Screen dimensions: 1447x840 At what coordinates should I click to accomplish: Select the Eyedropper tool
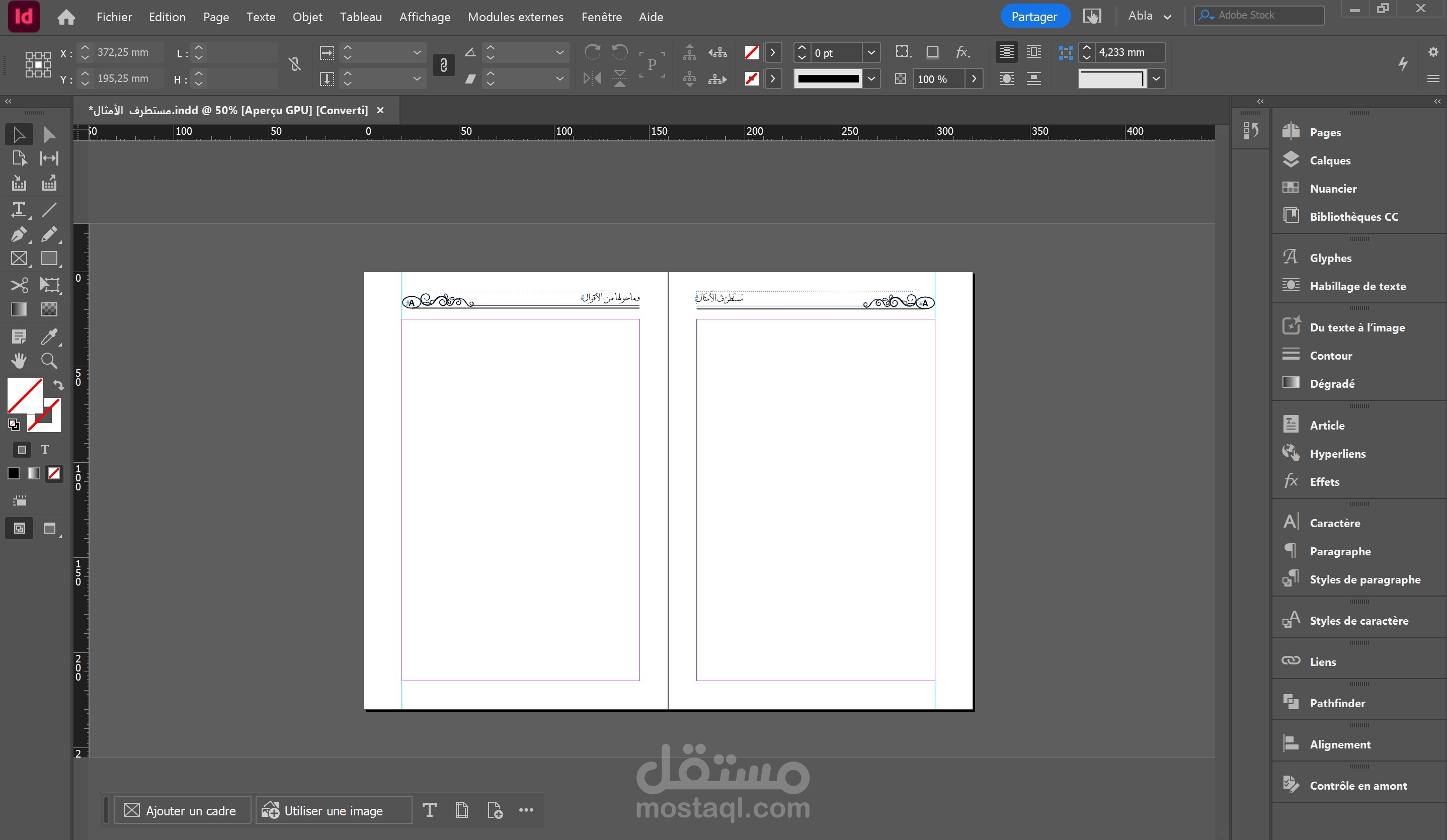[49, 337]
